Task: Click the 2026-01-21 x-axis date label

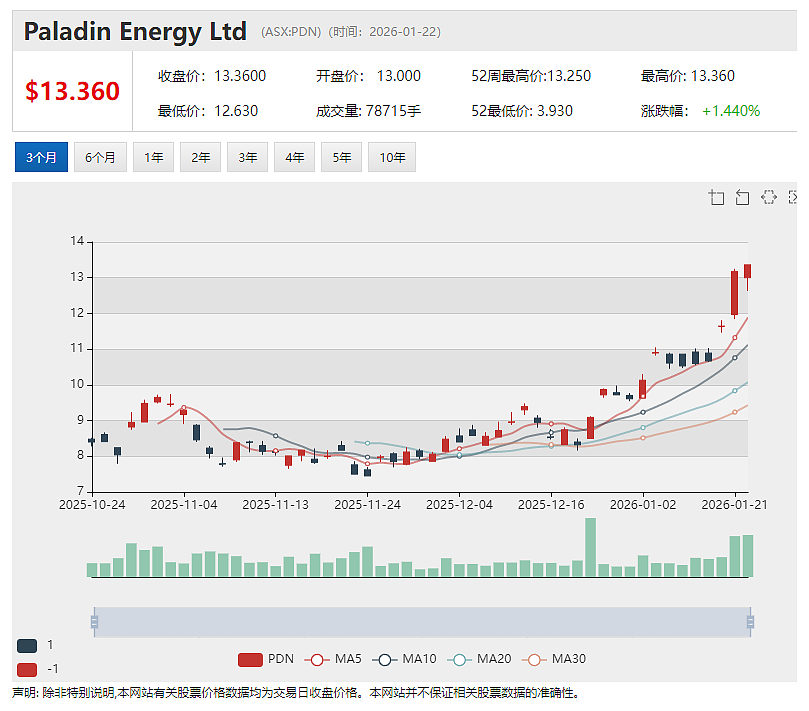Action: point(734,505)
